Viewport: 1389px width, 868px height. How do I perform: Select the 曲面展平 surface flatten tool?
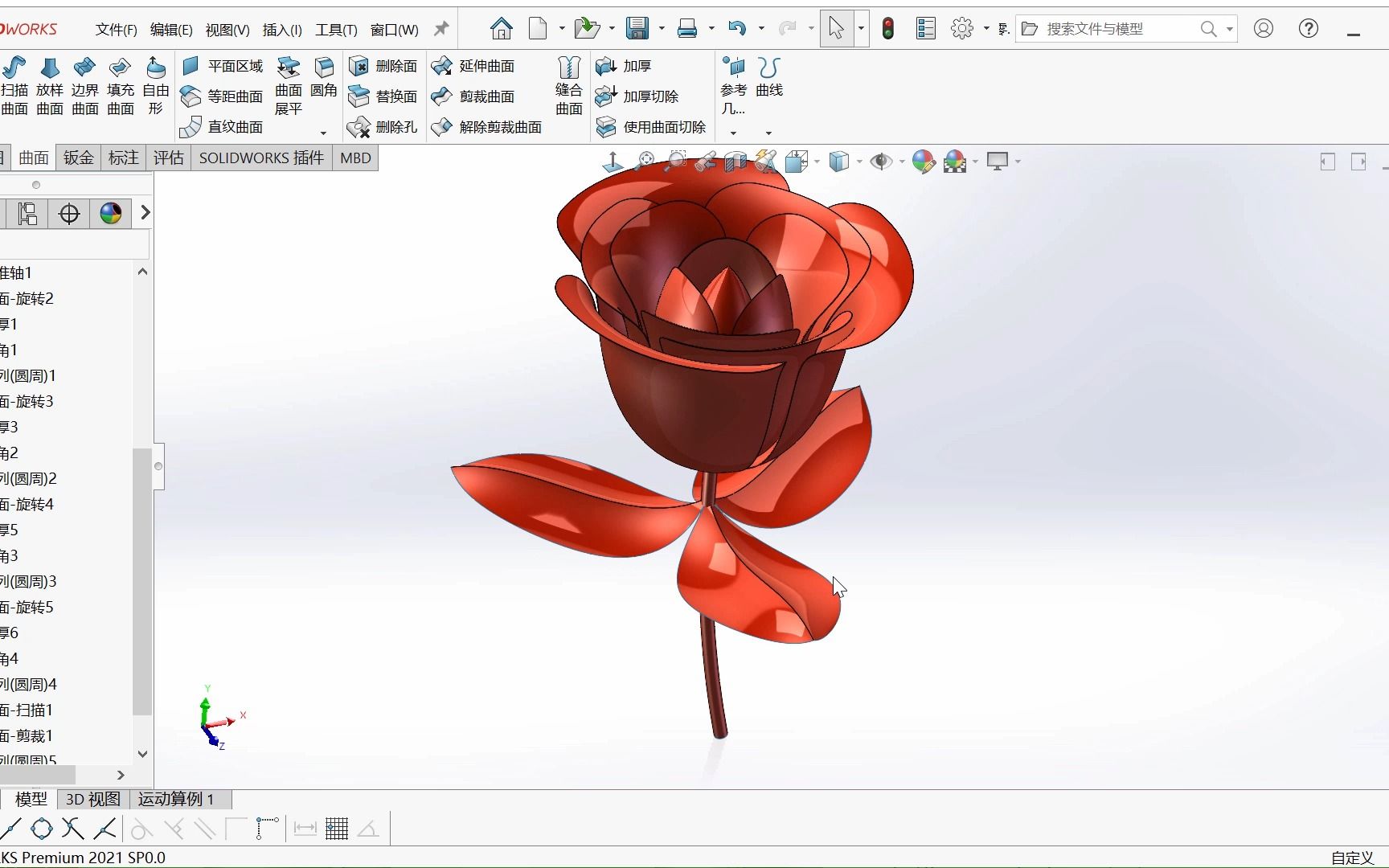tap(289, 86)
